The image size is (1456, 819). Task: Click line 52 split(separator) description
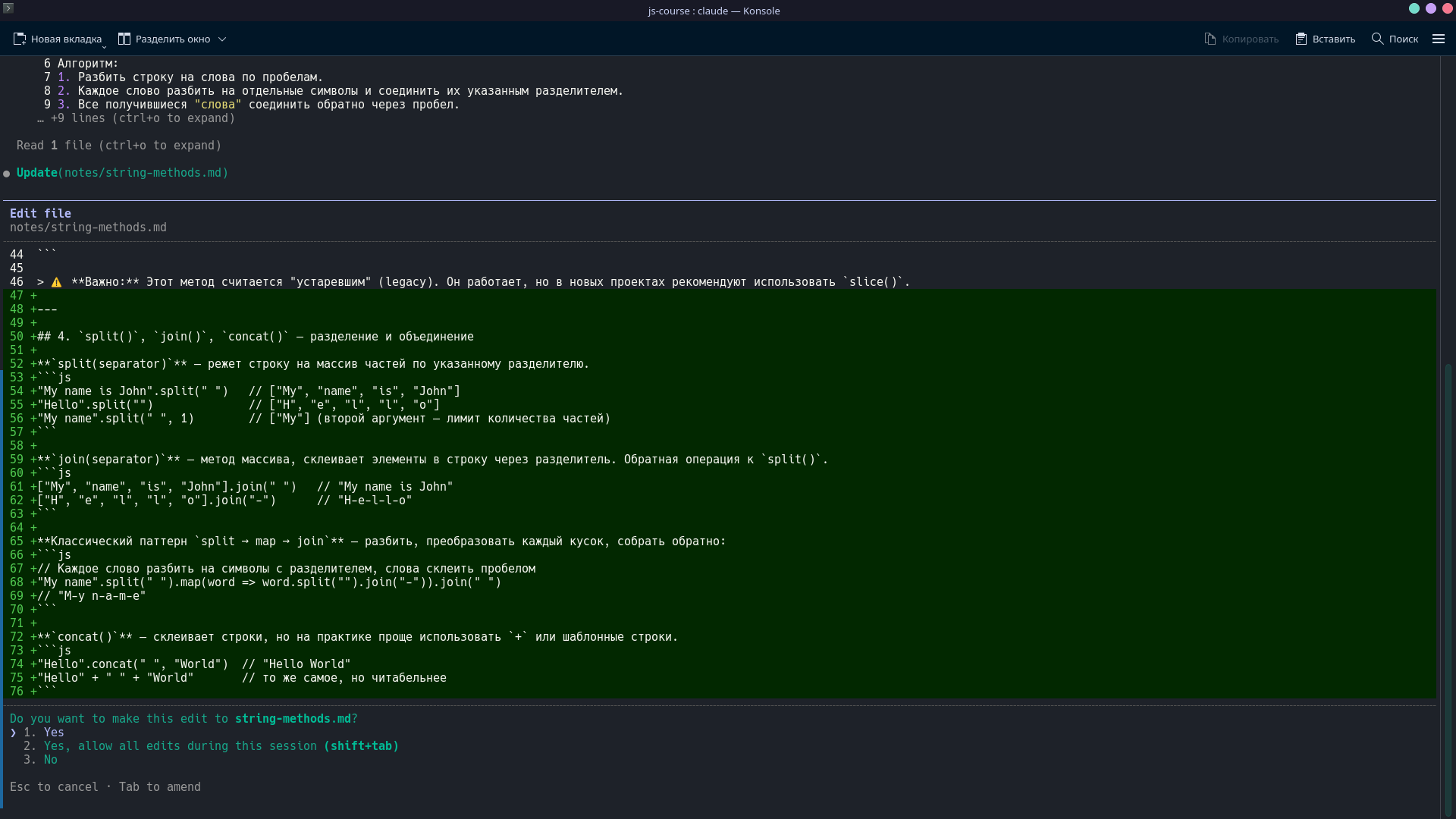pos(313,364)
